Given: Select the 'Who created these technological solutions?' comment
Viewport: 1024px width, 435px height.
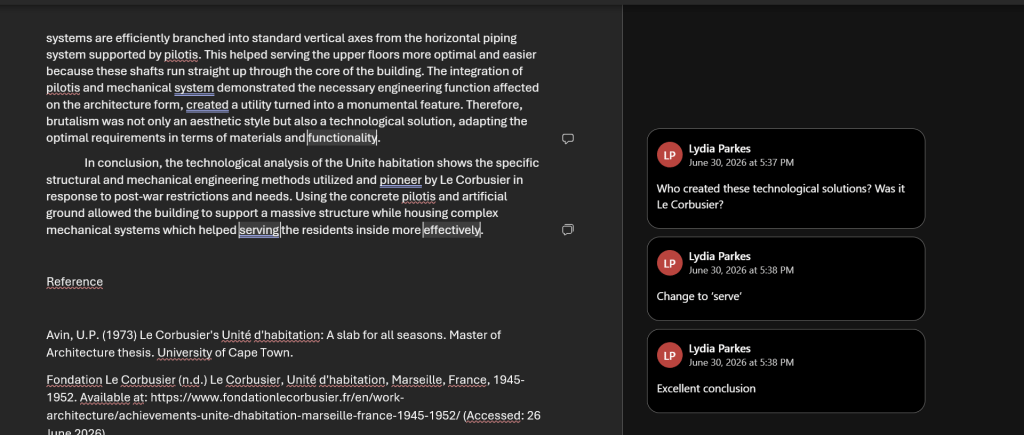Looking at the screenshot, I should coord(786,178).
